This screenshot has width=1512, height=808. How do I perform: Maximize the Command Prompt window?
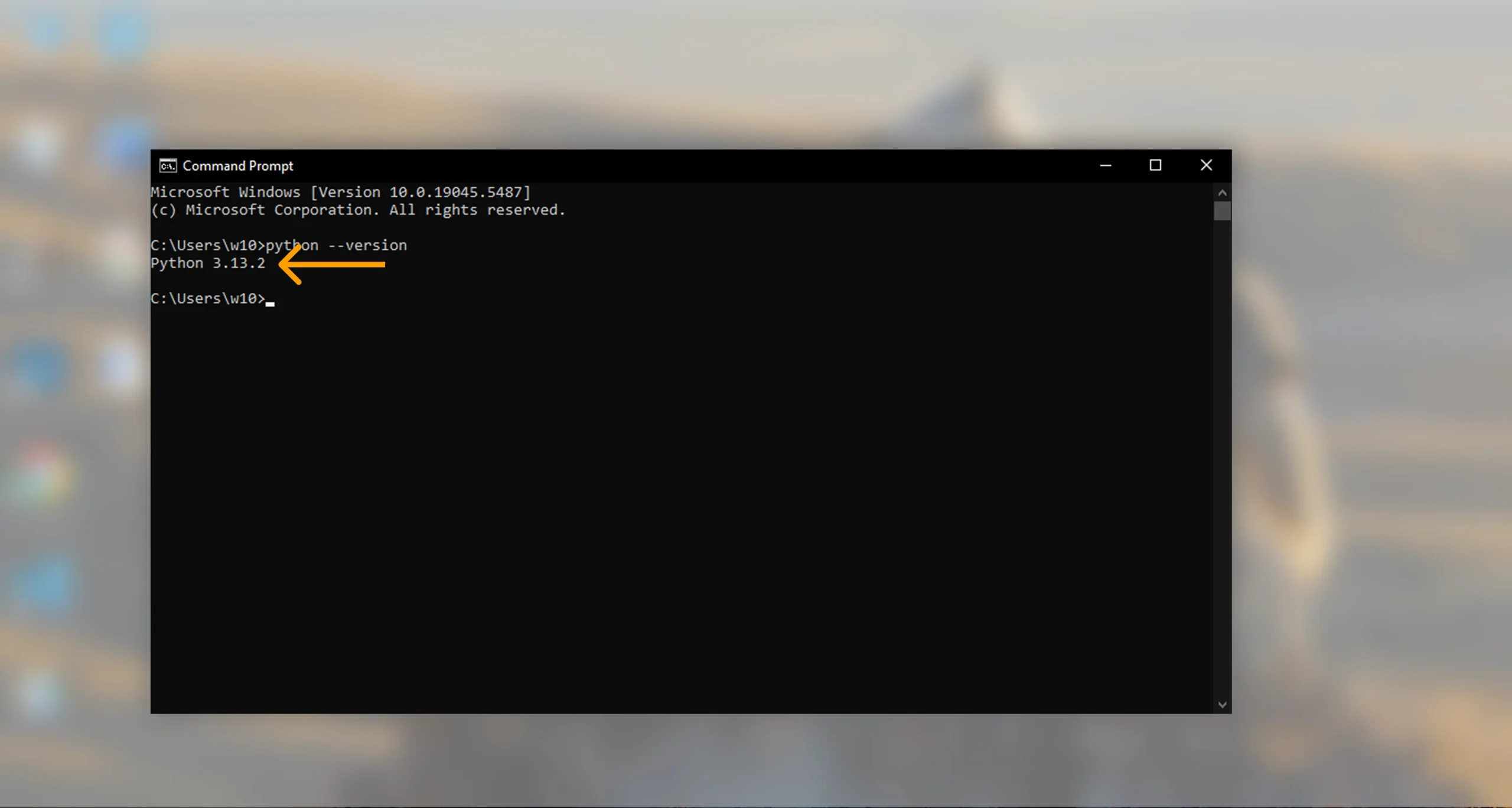(x=1155, y=166)
